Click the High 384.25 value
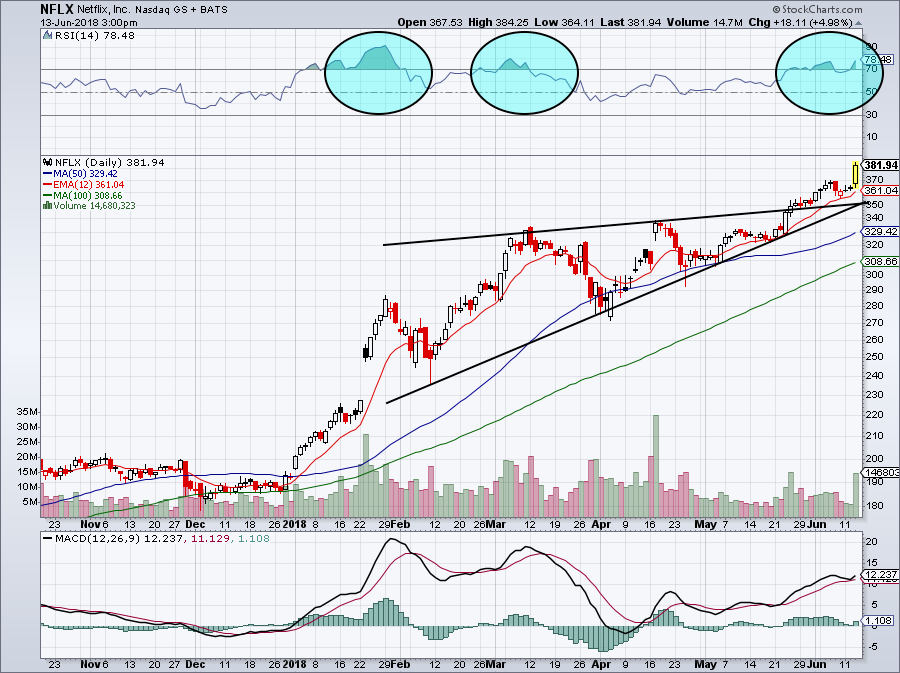This screenshot has height=673, width=900. coord(498,22)
